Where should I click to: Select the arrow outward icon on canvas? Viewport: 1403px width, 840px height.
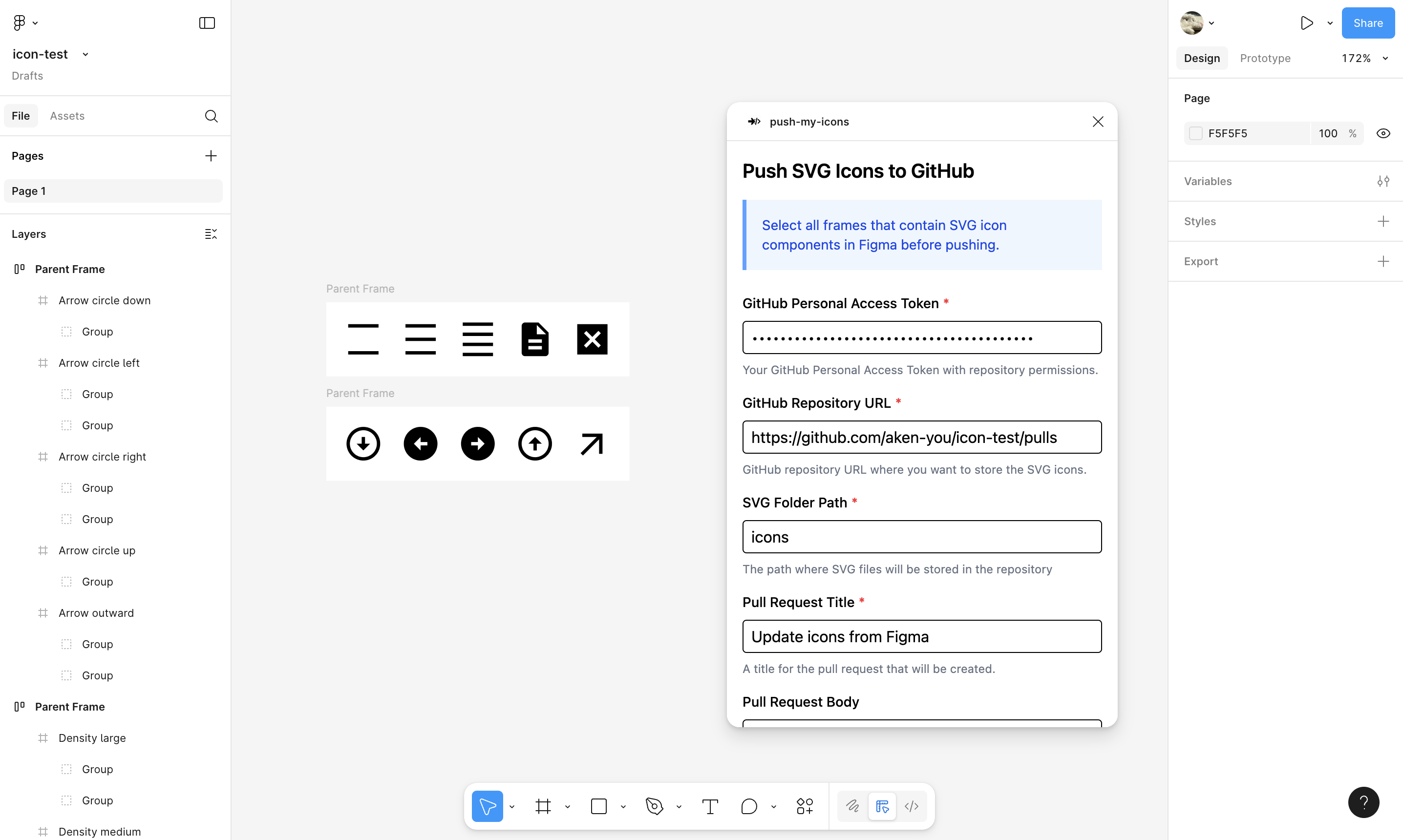click(592, 444)
